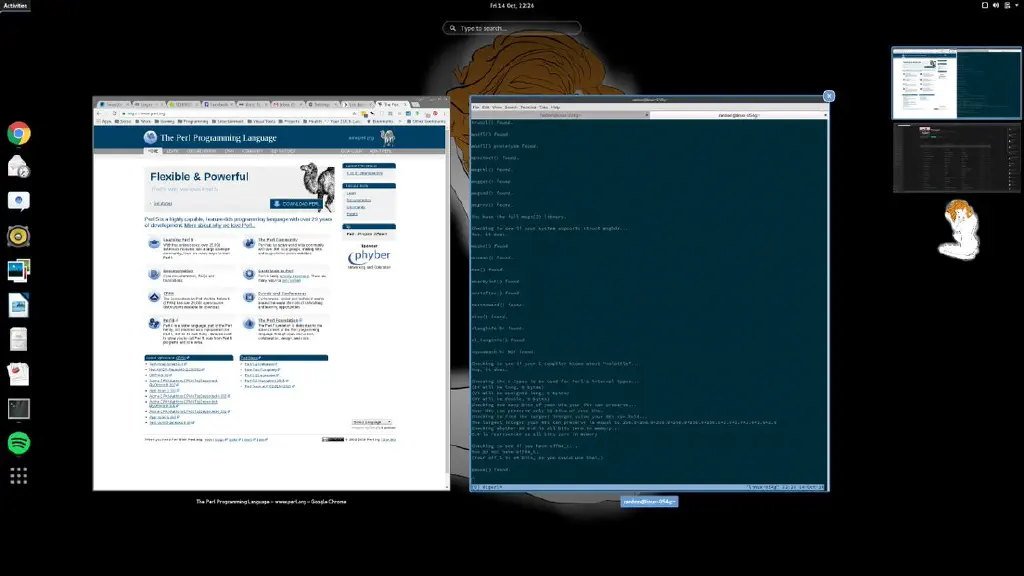Viewport: 1024px width, 576px height.
Task: Select HOME in Perl site navigation
Action: (153, 151)
